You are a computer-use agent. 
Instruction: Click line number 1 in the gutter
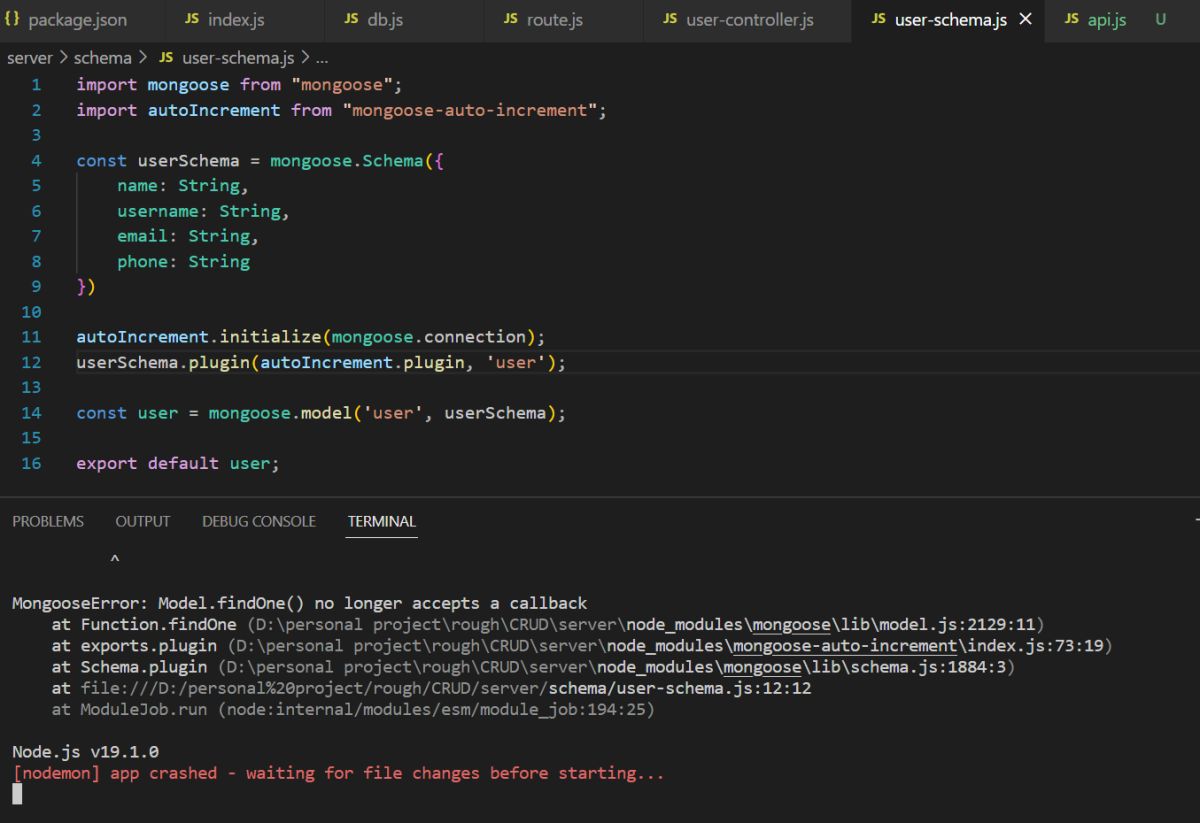pos(36,85)
